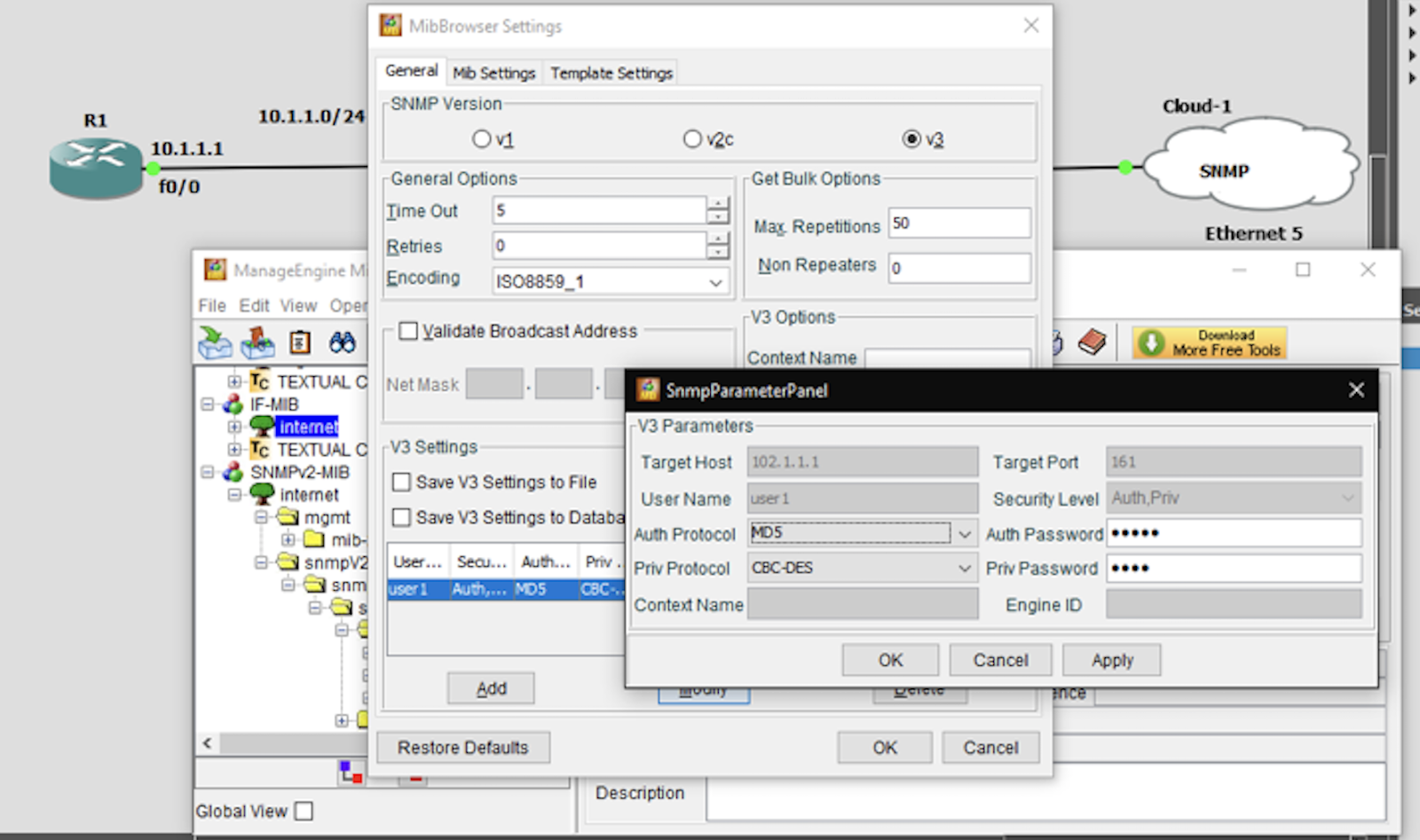The image size is (1420, 840).
Task: Click the binoculars search icon
Action: (342, 342)
